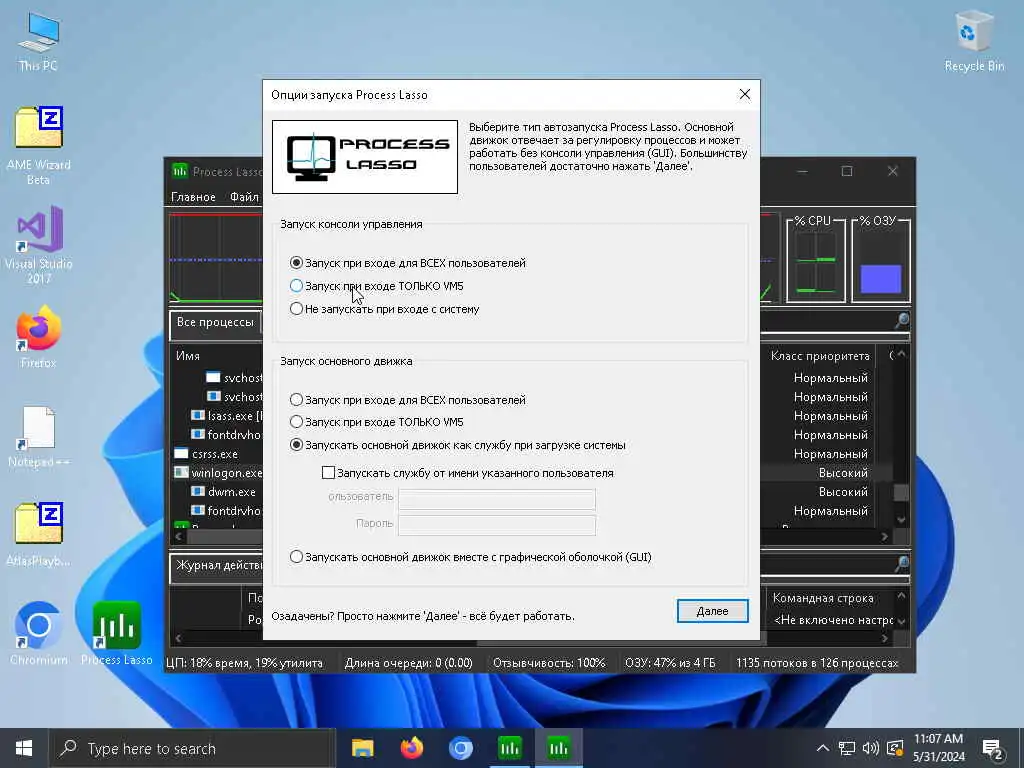Viewport: 1024px width, 768px height.
Task: Click the Класс приоритета column header
Action: coord(820,356)
